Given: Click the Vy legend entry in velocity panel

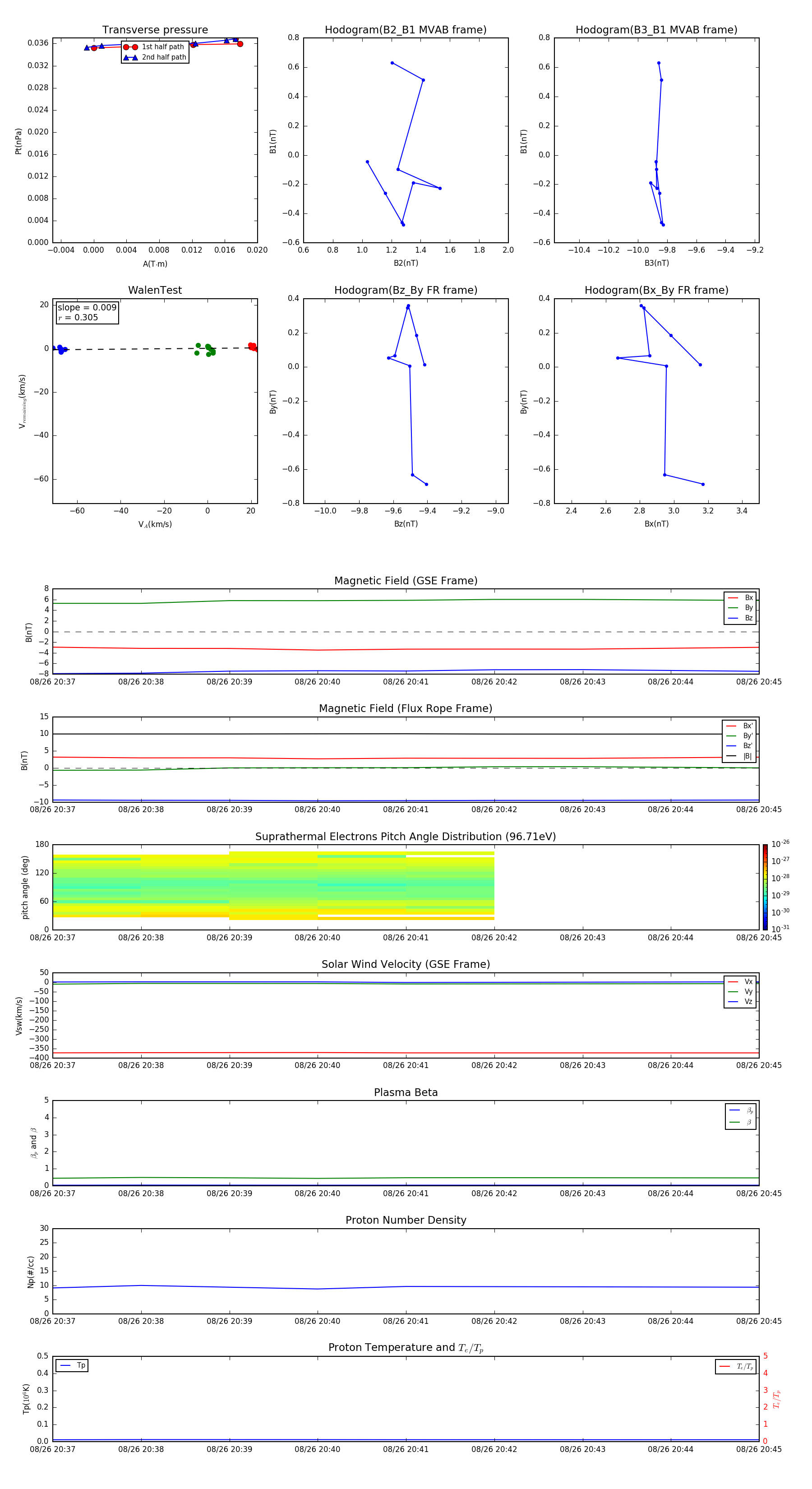Looking at the screenshot, I should click(740, 991).
